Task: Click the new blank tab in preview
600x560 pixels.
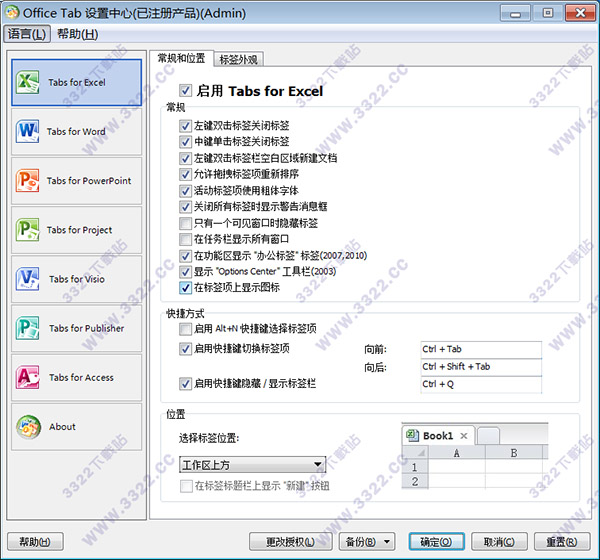Action: [x=488, y=436]
